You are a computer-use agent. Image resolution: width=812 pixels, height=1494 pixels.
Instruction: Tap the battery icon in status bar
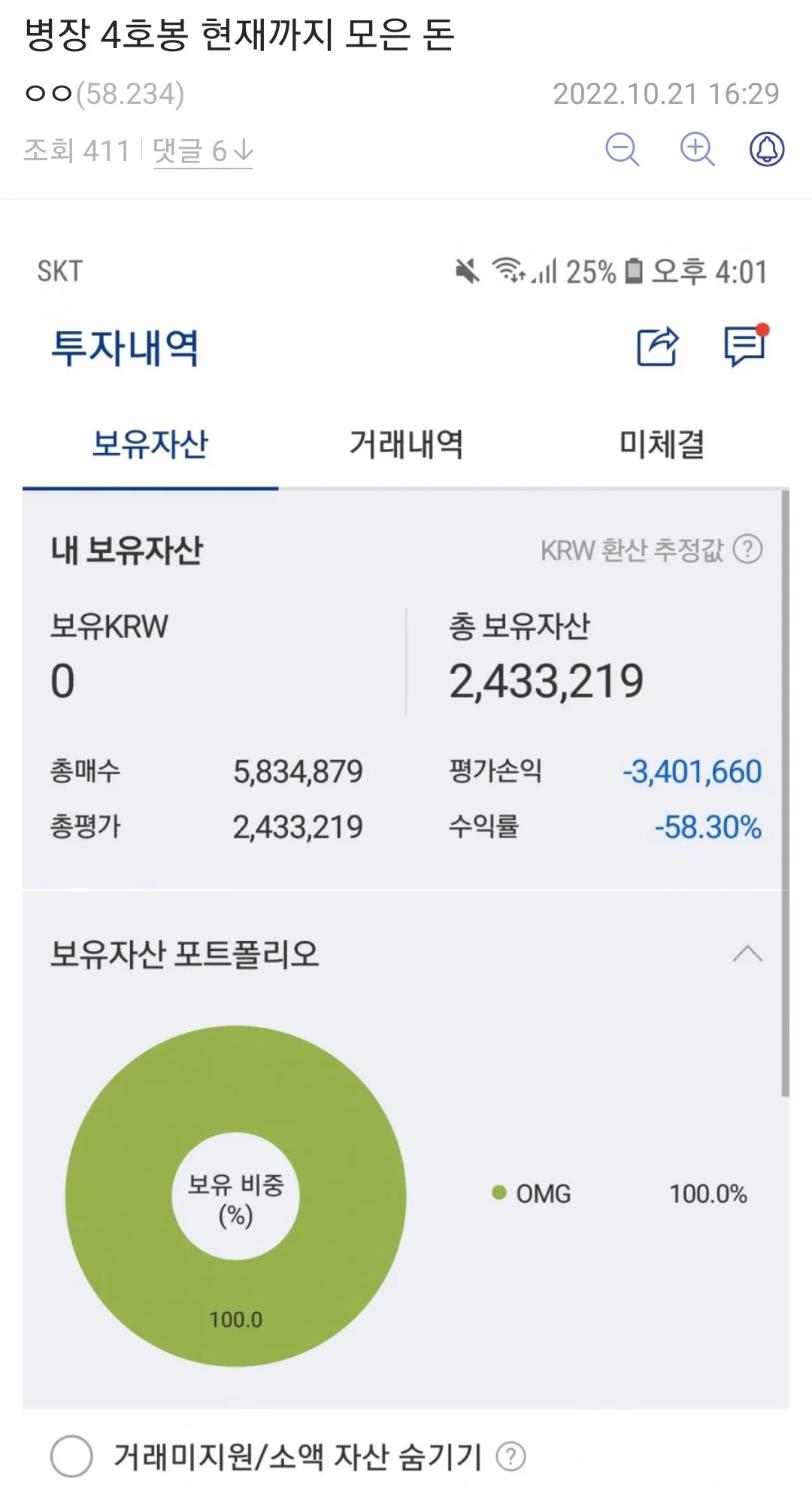pos(634,271)
